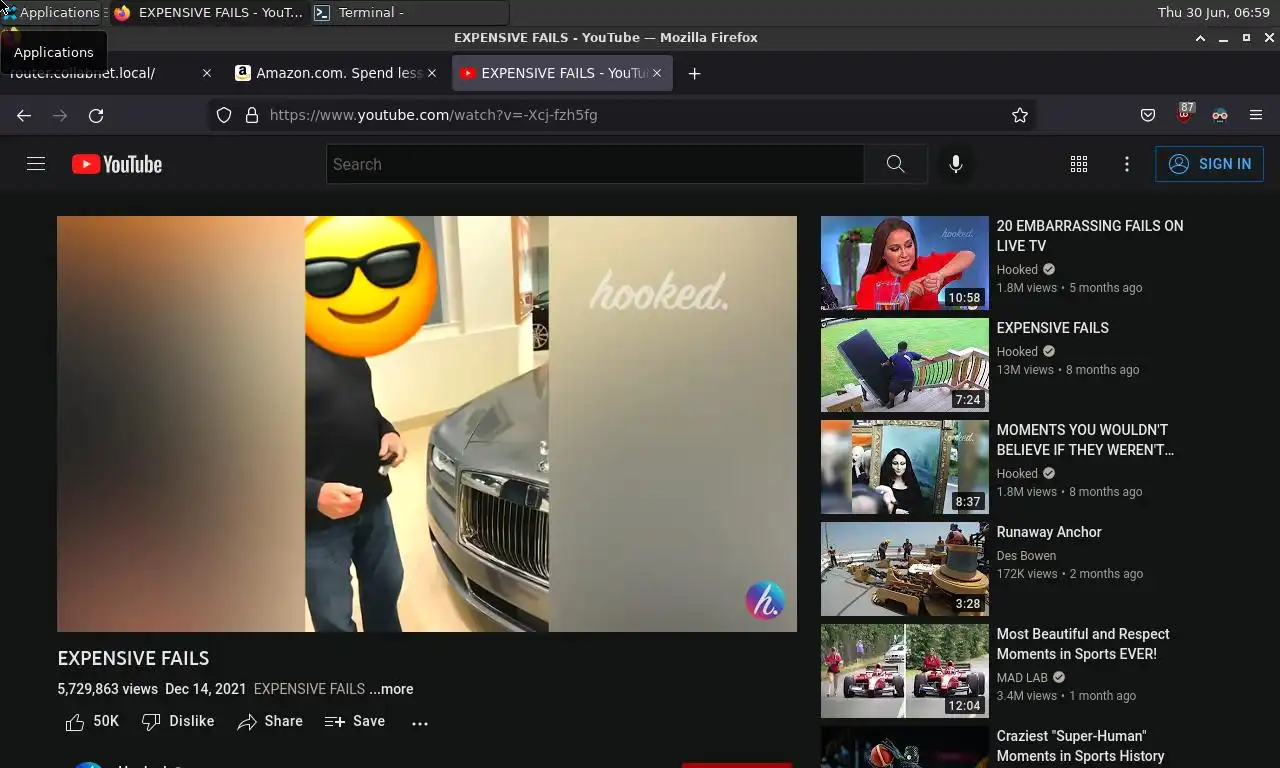Like the video with thumbs up
This screenshot has height=768, width=1280.
pos(91,721)
